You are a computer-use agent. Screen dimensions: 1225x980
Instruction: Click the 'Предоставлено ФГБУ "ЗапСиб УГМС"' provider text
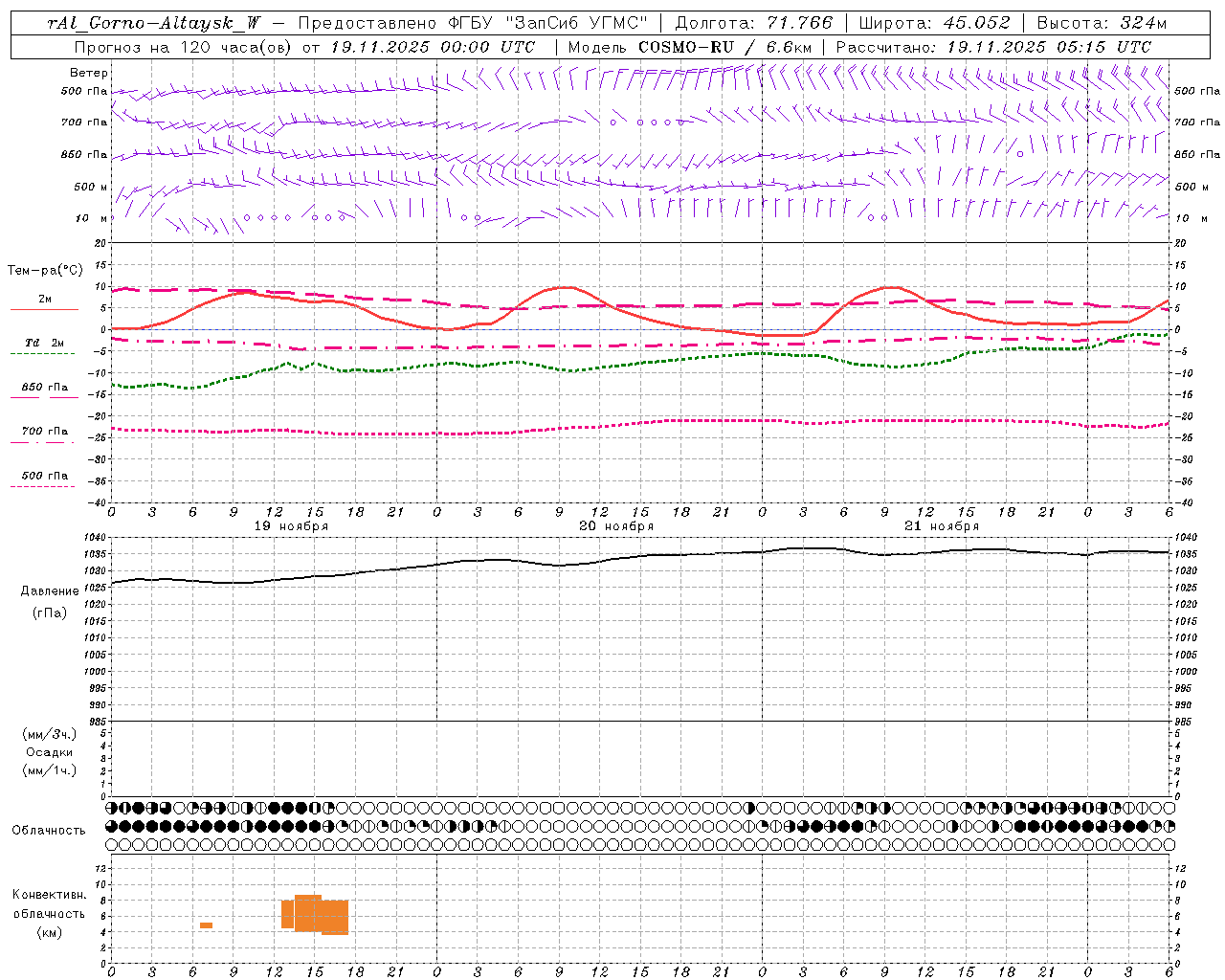[x=473, y=23]
